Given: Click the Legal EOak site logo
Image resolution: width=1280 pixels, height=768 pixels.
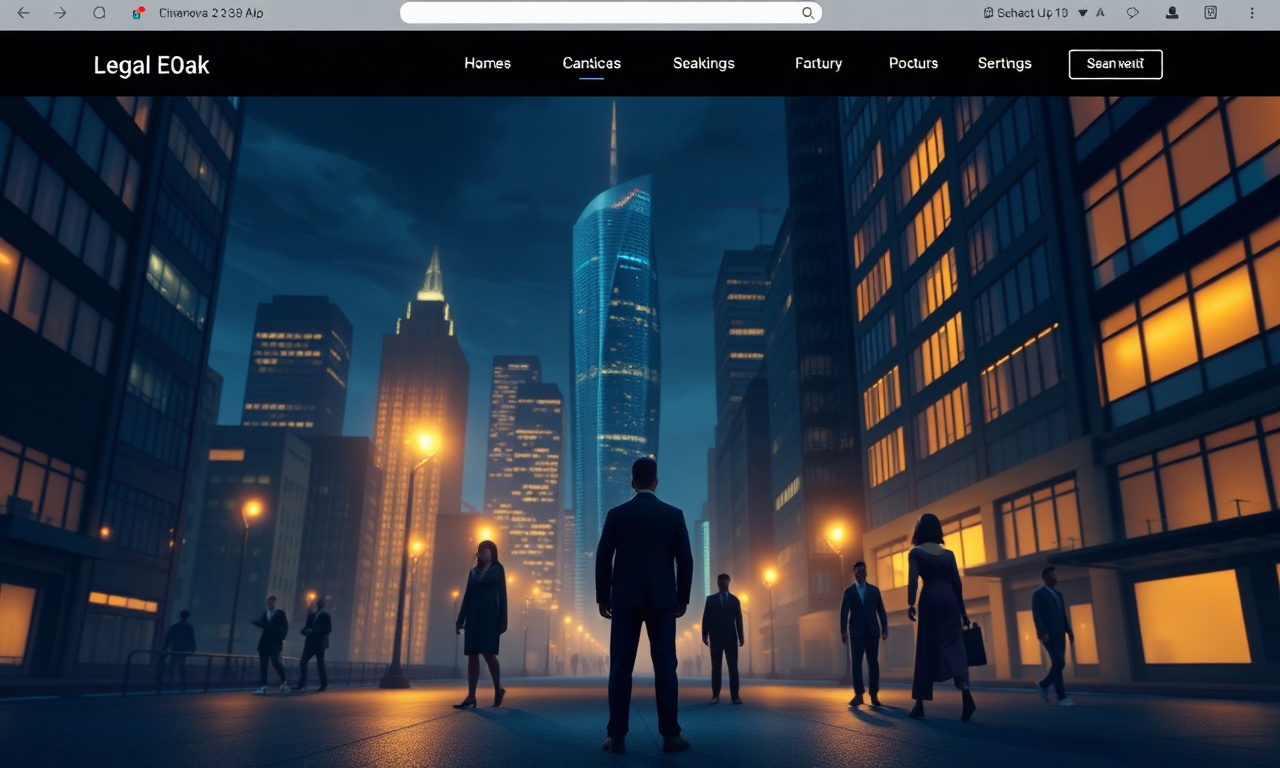Looking at the screenshot, I should pos(151,65).
